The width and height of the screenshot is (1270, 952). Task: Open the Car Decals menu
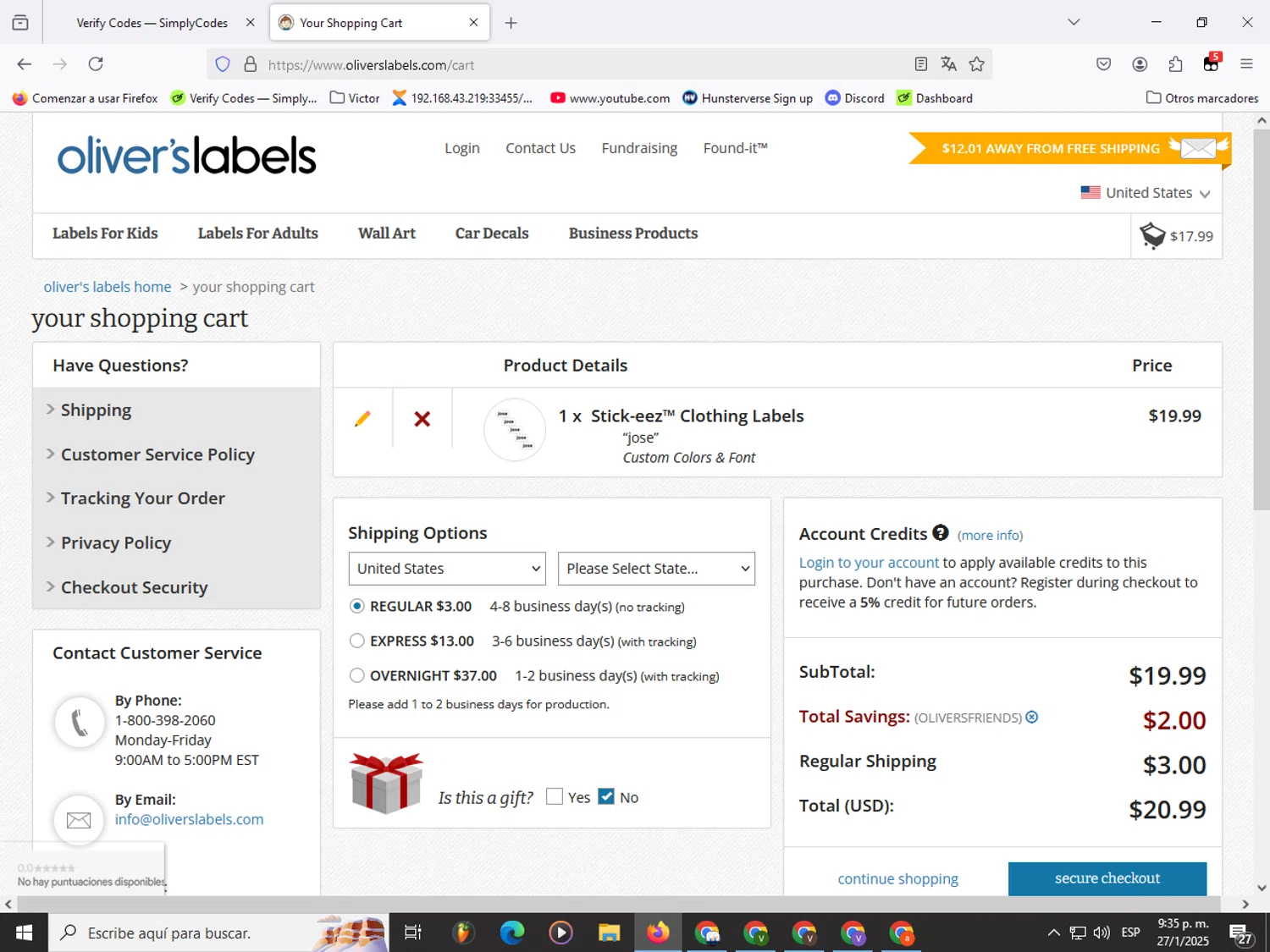[492, 234]
